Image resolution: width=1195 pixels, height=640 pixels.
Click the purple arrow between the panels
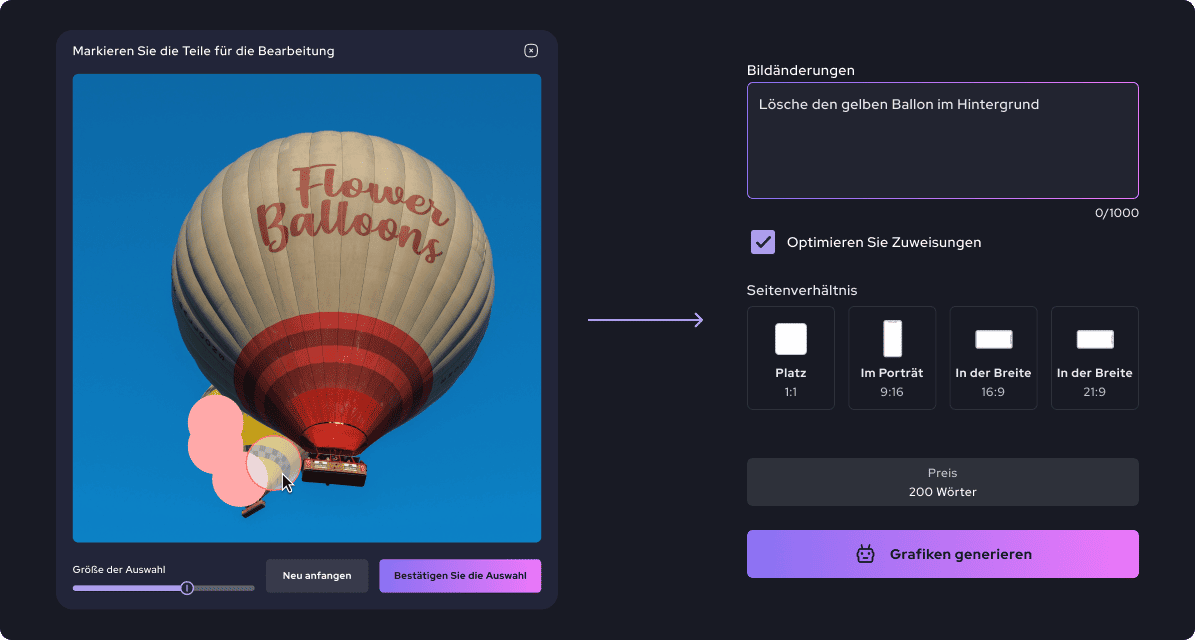[645, 320]
